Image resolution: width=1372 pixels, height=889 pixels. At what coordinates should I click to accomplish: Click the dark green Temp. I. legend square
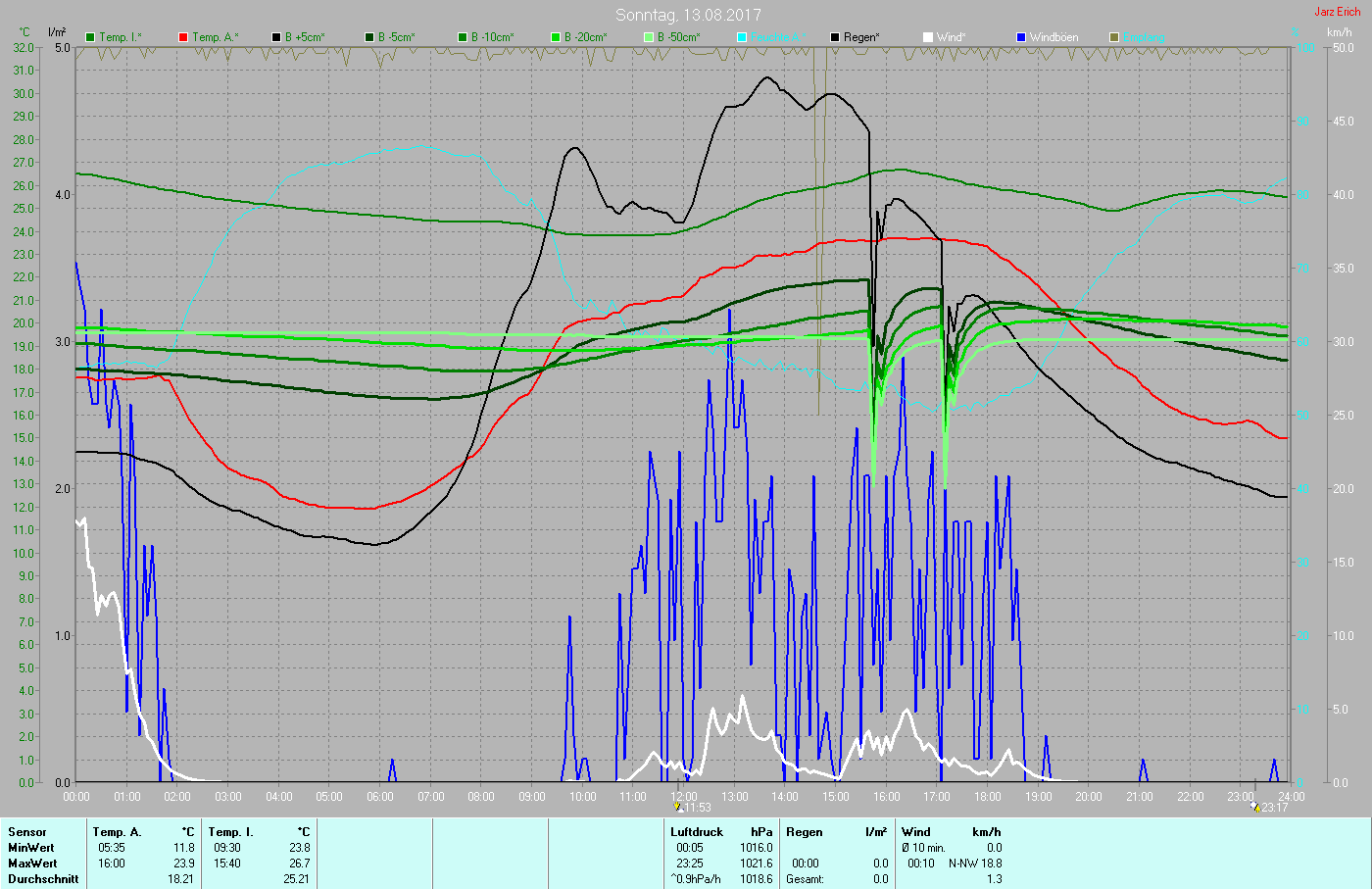click(91, 37)
